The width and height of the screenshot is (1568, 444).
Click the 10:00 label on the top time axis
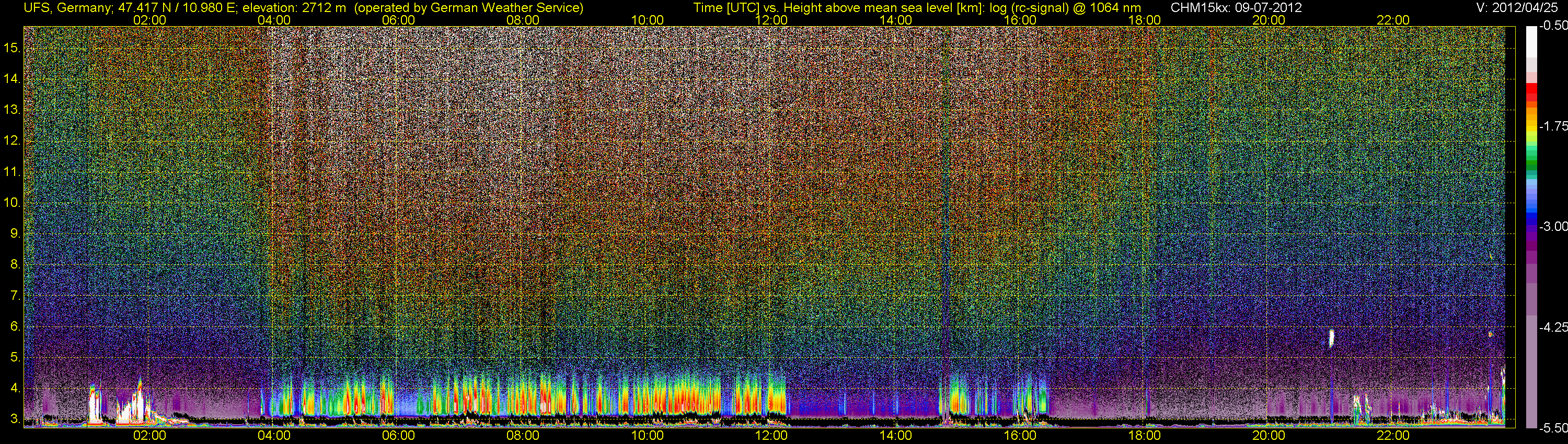(647, 20)
